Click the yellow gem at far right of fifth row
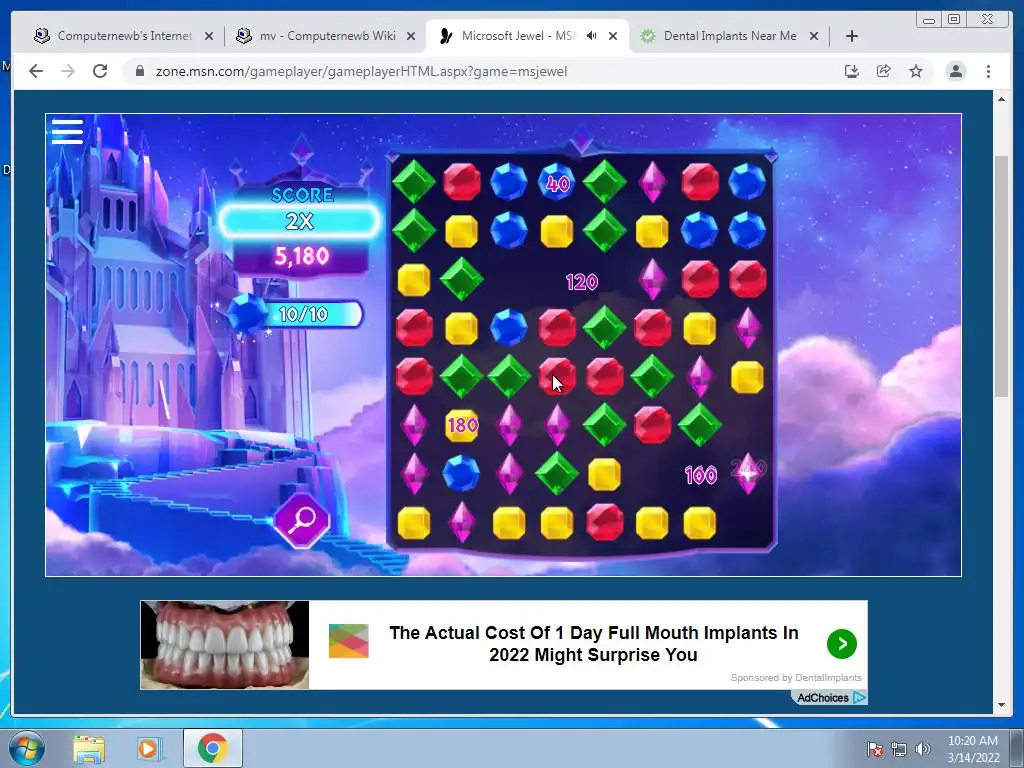1024x768 pixels. pyautogui.click(x=747, y=377)
